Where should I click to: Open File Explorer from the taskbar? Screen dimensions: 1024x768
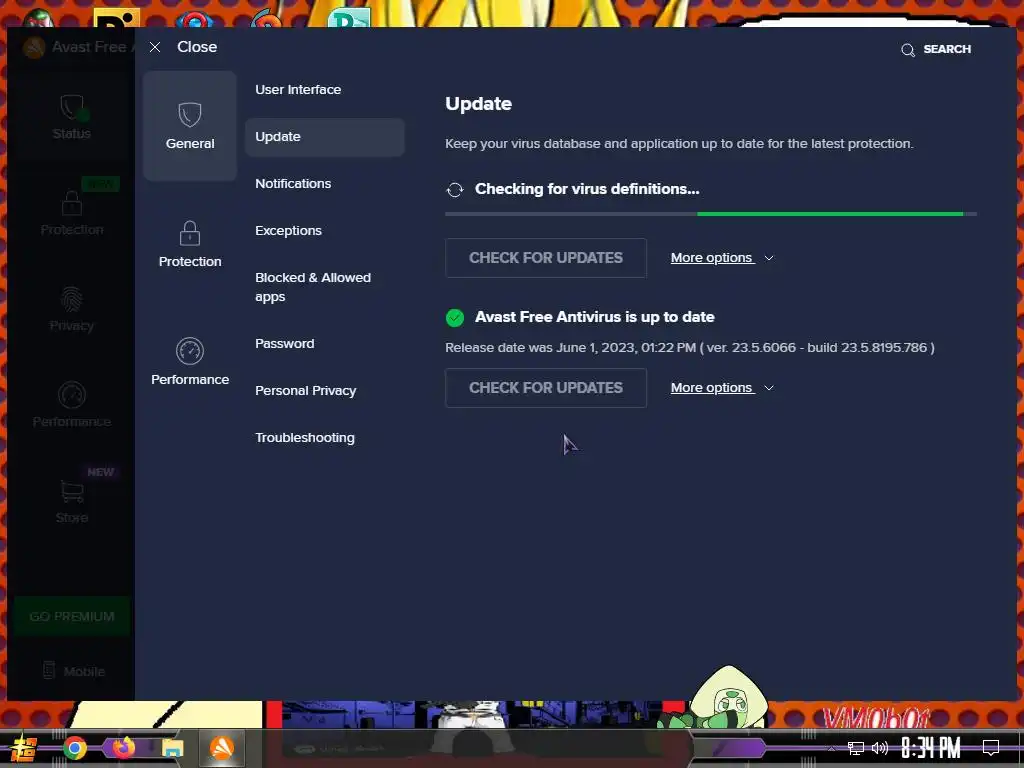coord(172,748)
